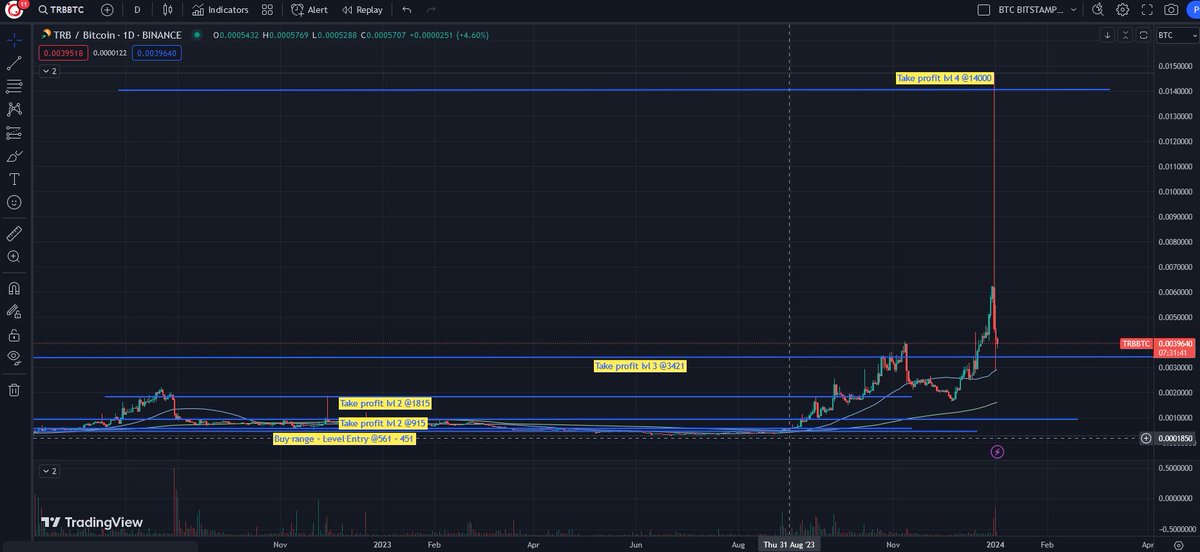The height and width of the screenshot is (552, 1200).
Task: Open user profile avatar
Action: coord(1195,9)
